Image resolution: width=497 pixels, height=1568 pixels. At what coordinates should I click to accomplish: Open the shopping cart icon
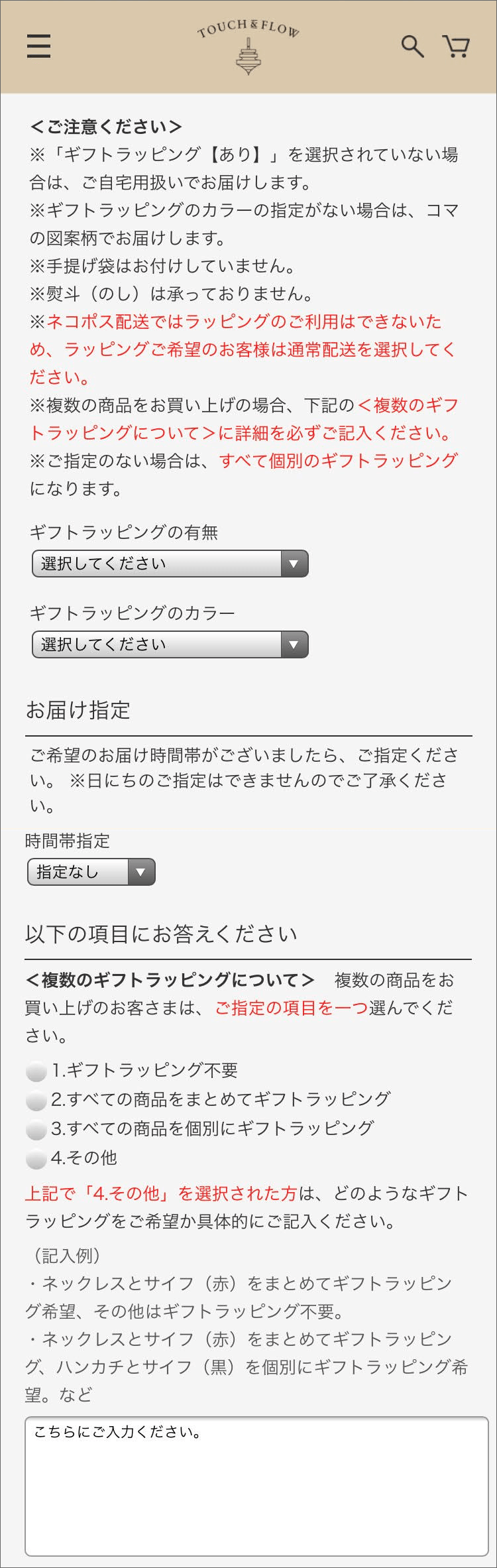click(456, 46)
